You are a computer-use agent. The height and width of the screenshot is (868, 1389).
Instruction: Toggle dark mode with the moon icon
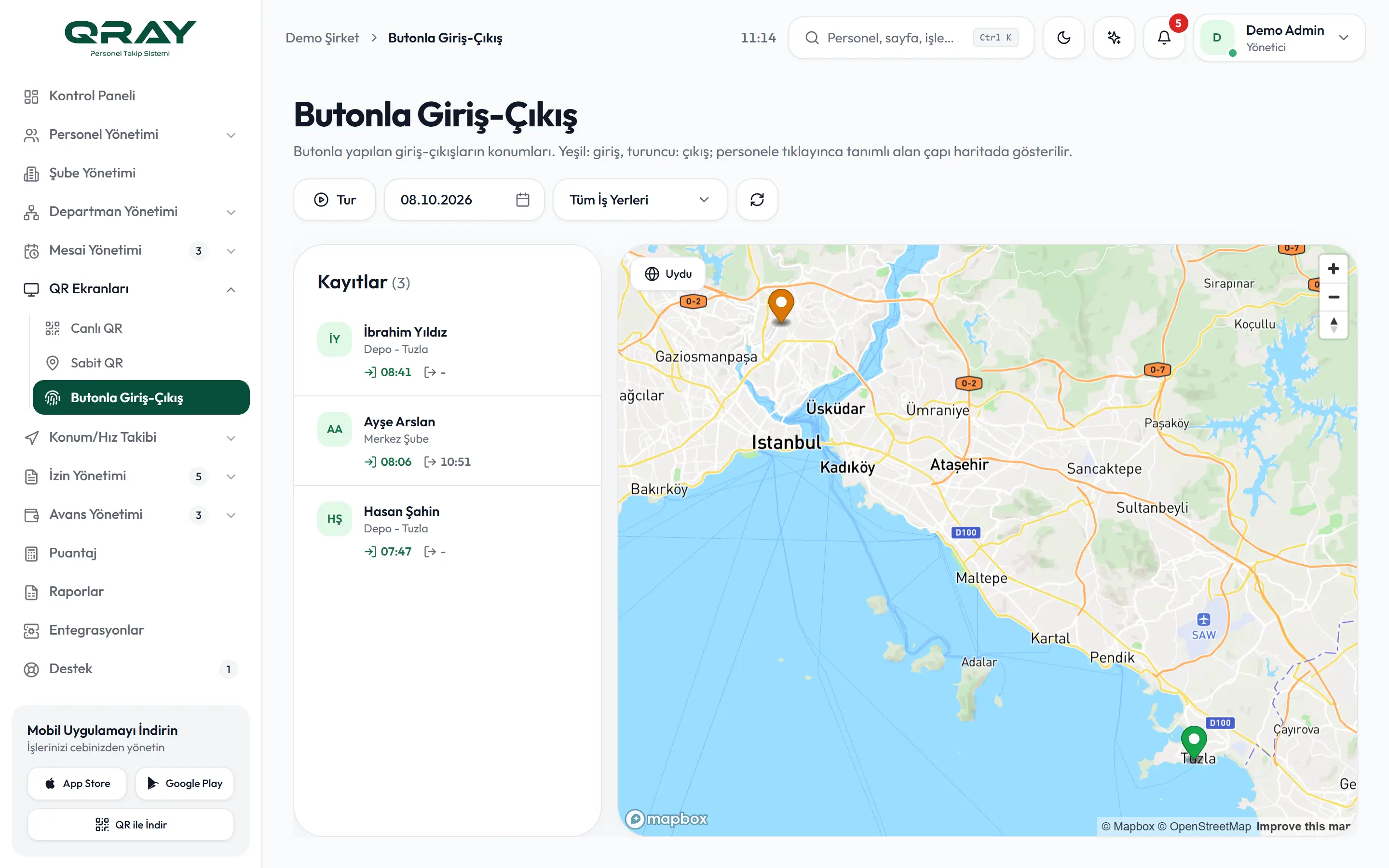pos(1063,38)
